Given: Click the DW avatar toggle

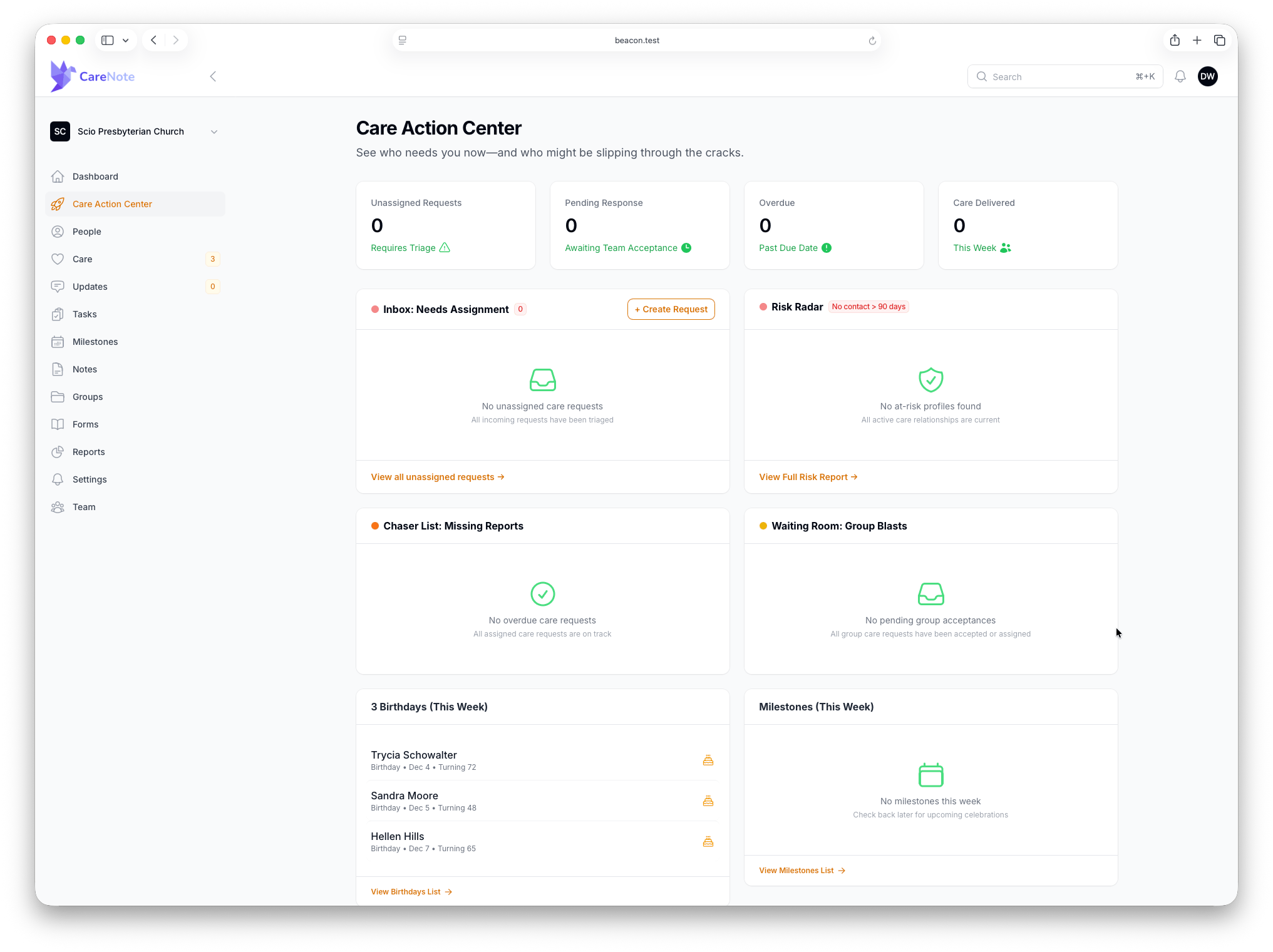Looking at the screenshot, I should pos(1208,76).
